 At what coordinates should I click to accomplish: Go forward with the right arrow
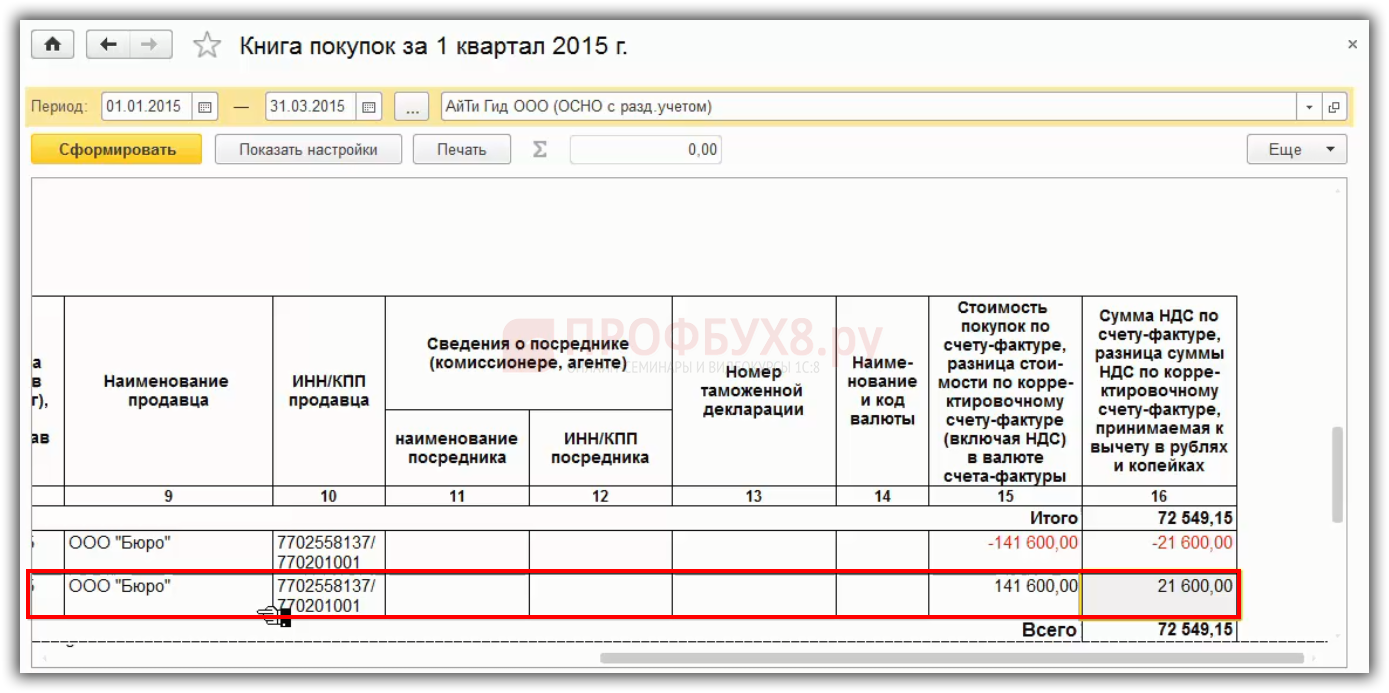click(x=149, y=45)
